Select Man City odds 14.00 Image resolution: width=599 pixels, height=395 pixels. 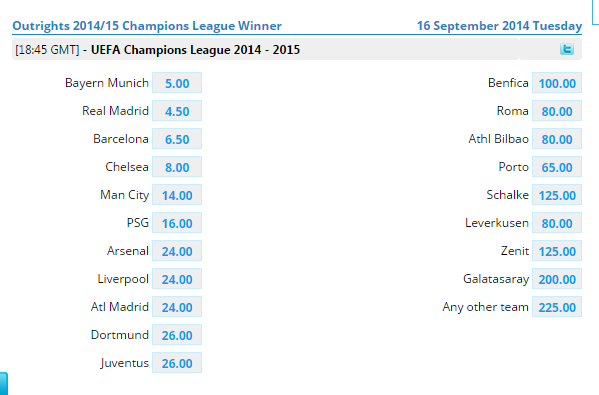177,195
